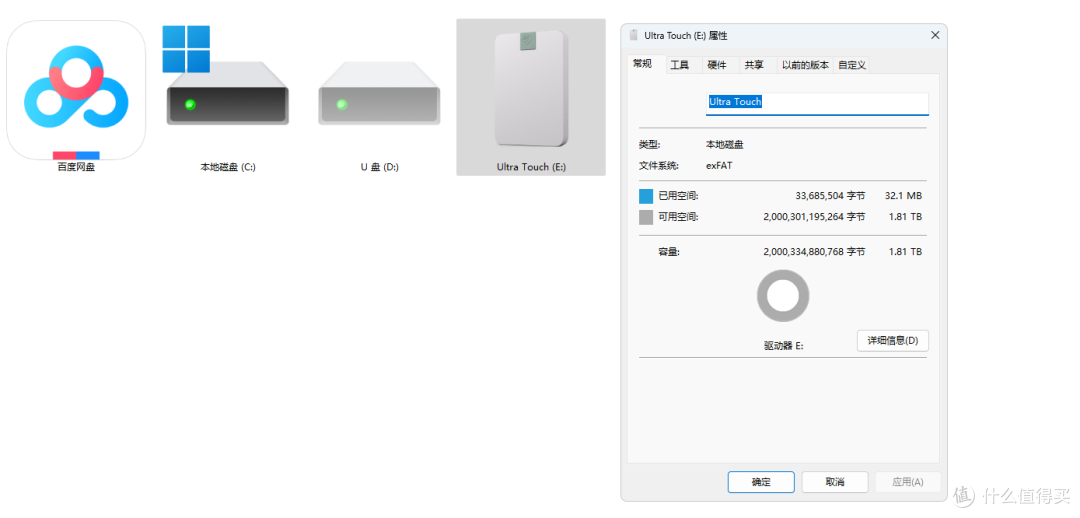The height and width of the screenshot is (518, 1080).
Task: Click the Ultra Touch (E:) label under the drive
Action: 531,167
